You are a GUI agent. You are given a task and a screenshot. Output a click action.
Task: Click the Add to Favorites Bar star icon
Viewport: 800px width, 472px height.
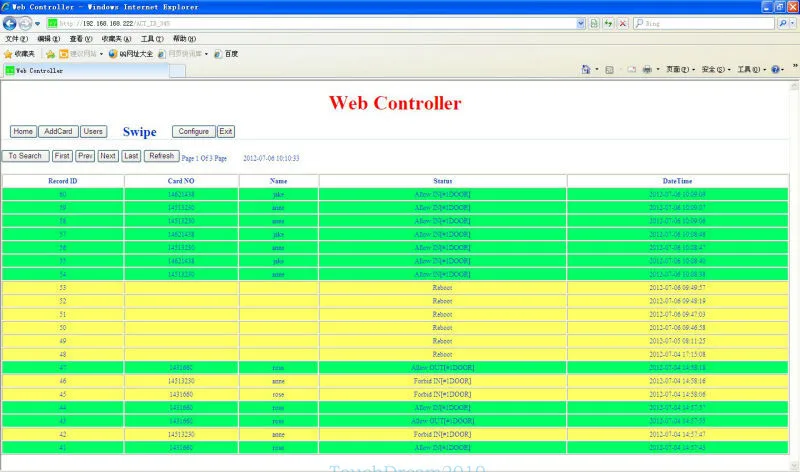50,54
